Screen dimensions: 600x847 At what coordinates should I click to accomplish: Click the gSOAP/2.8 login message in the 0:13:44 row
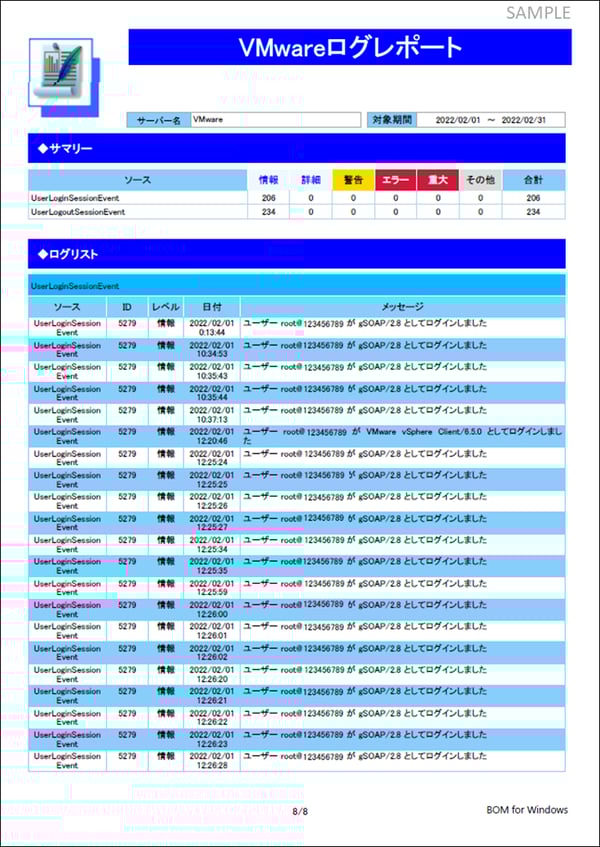coord(365,324)
